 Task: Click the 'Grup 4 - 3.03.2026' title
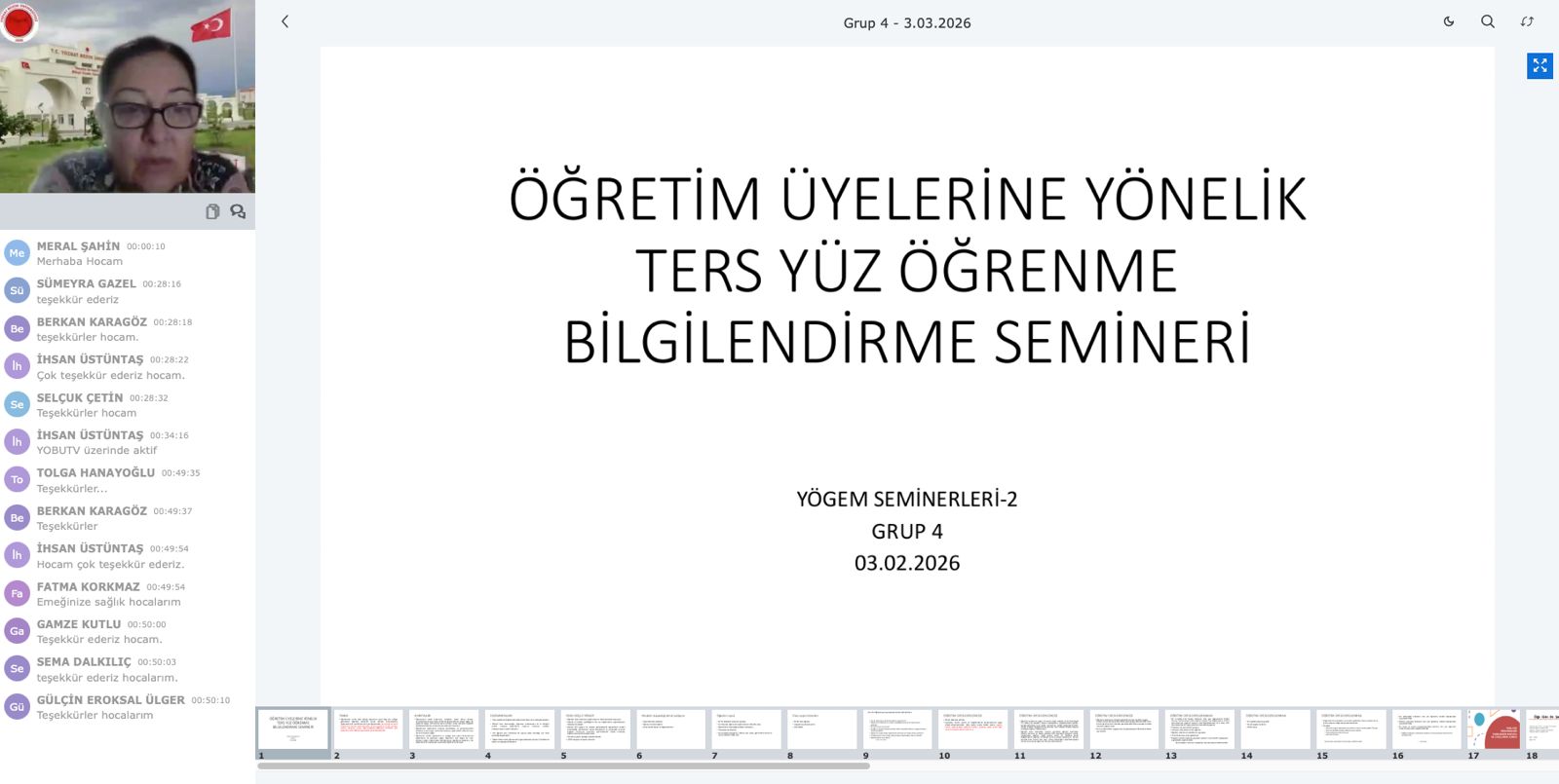(x=906, y=22)
